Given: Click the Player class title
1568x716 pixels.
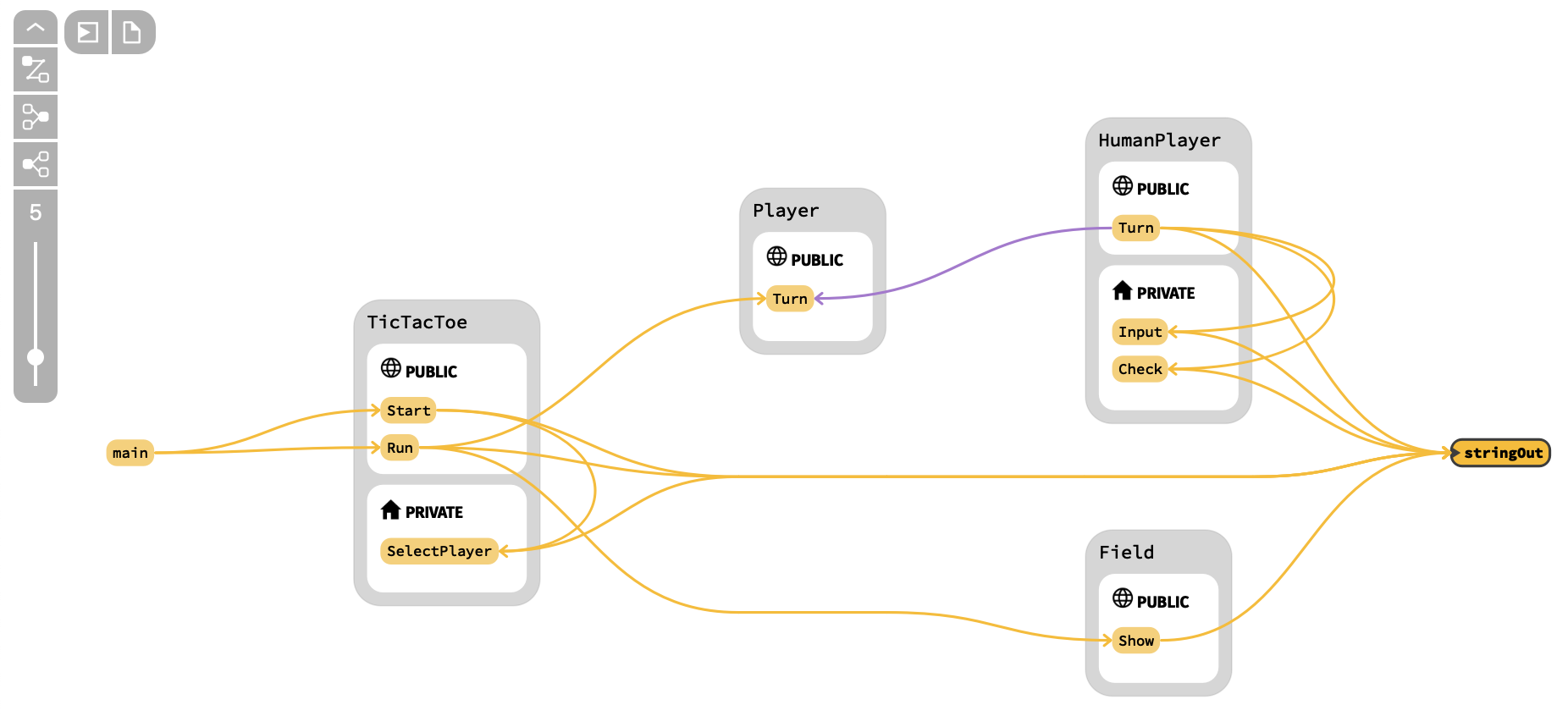Looking at the screenshot, I should pos(786,211).
